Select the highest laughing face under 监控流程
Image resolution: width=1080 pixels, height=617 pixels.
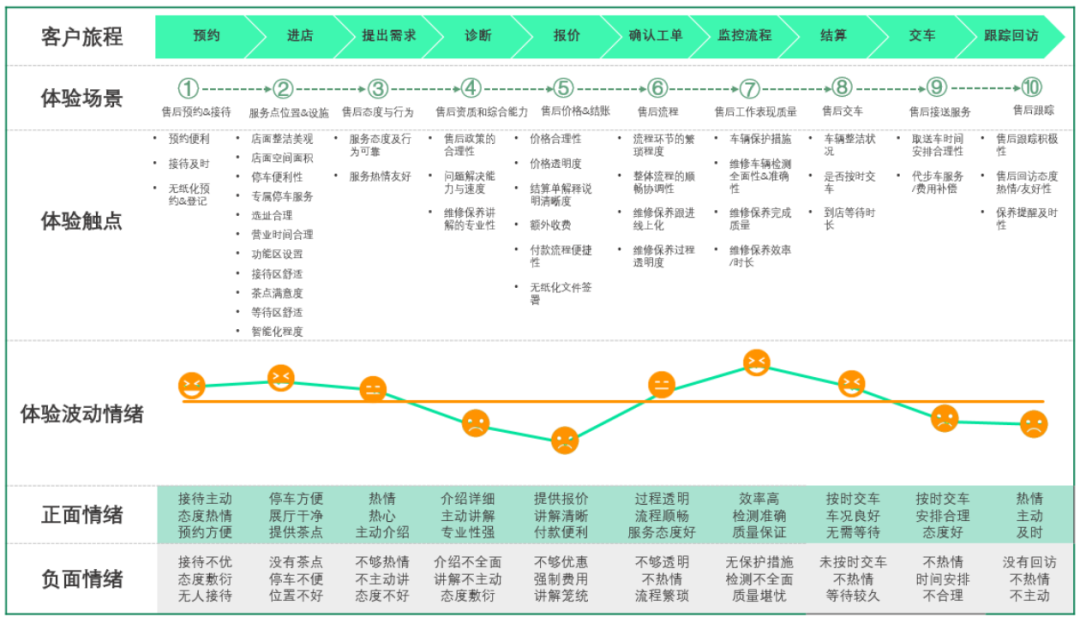[757, 362]
